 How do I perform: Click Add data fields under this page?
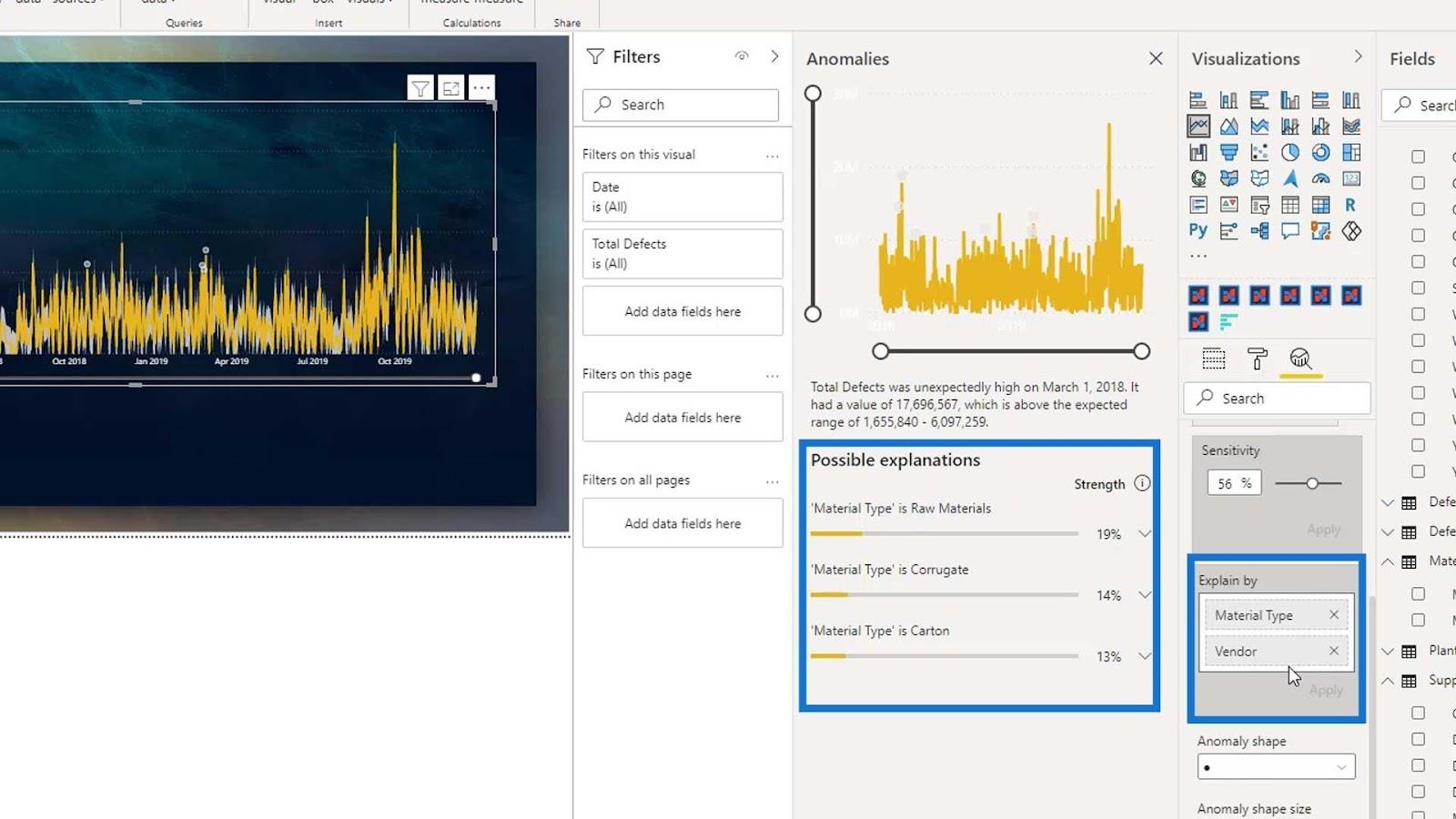point(682,417)
